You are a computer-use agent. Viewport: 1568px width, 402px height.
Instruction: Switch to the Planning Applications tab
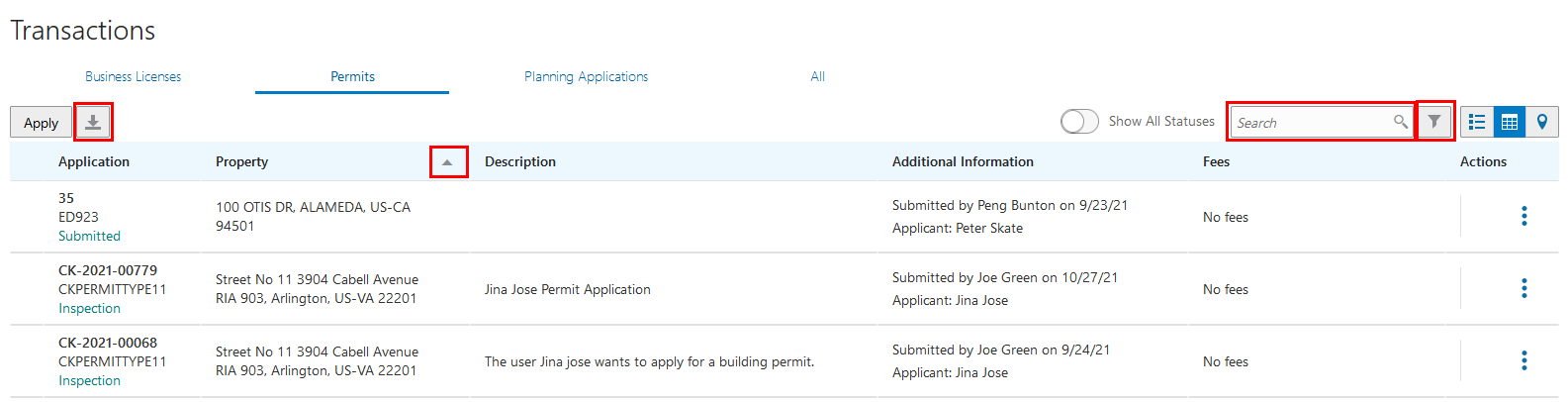586,76
